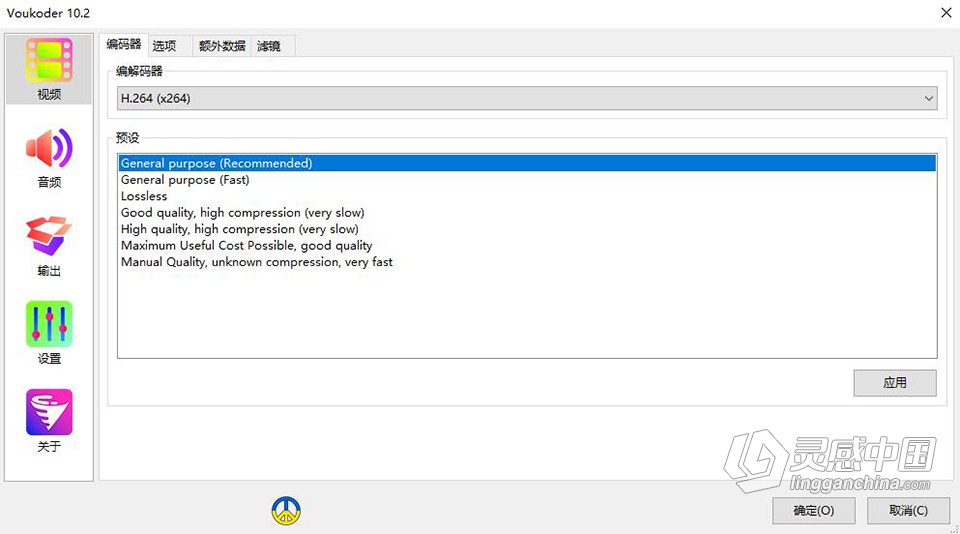
Task: Click the 应用 (Apply) button
Action: 894,383
